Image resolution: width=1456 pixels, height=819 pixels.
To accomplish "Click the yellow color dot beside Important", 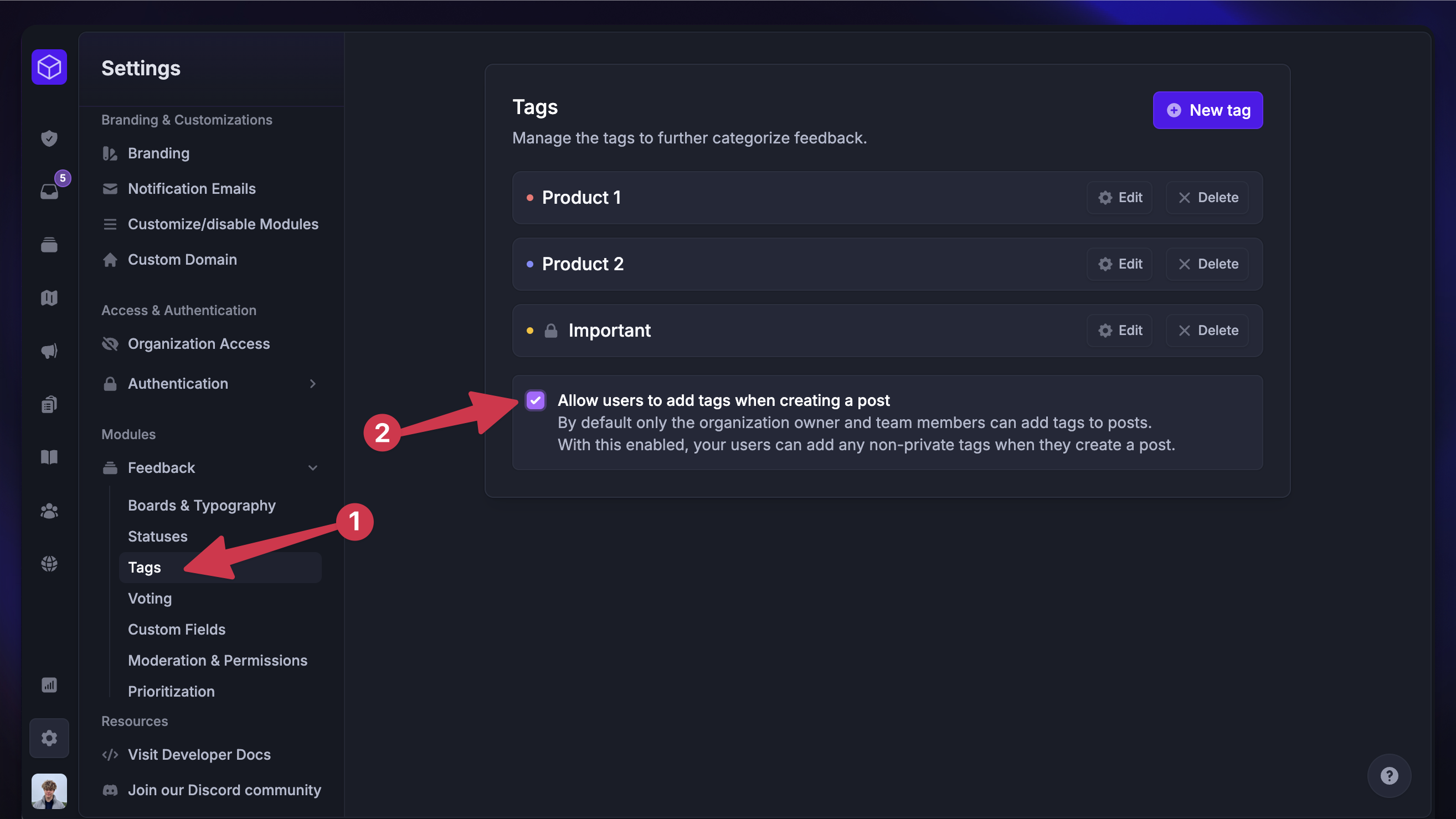I will pyautogui.click(x=529, y=330).
